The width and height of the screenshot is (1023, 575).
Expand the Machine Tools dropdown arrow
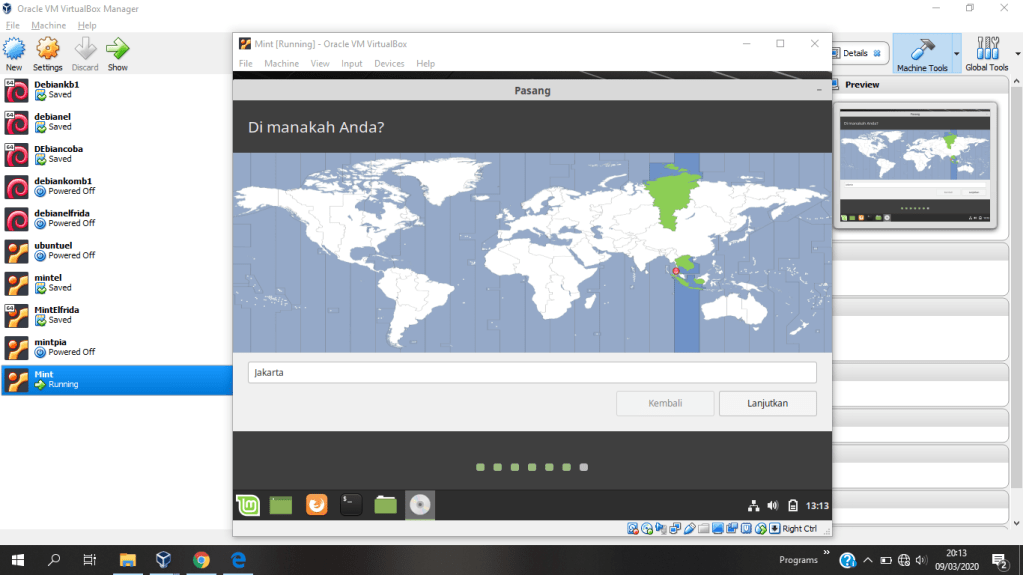click(x=956, y=53)
